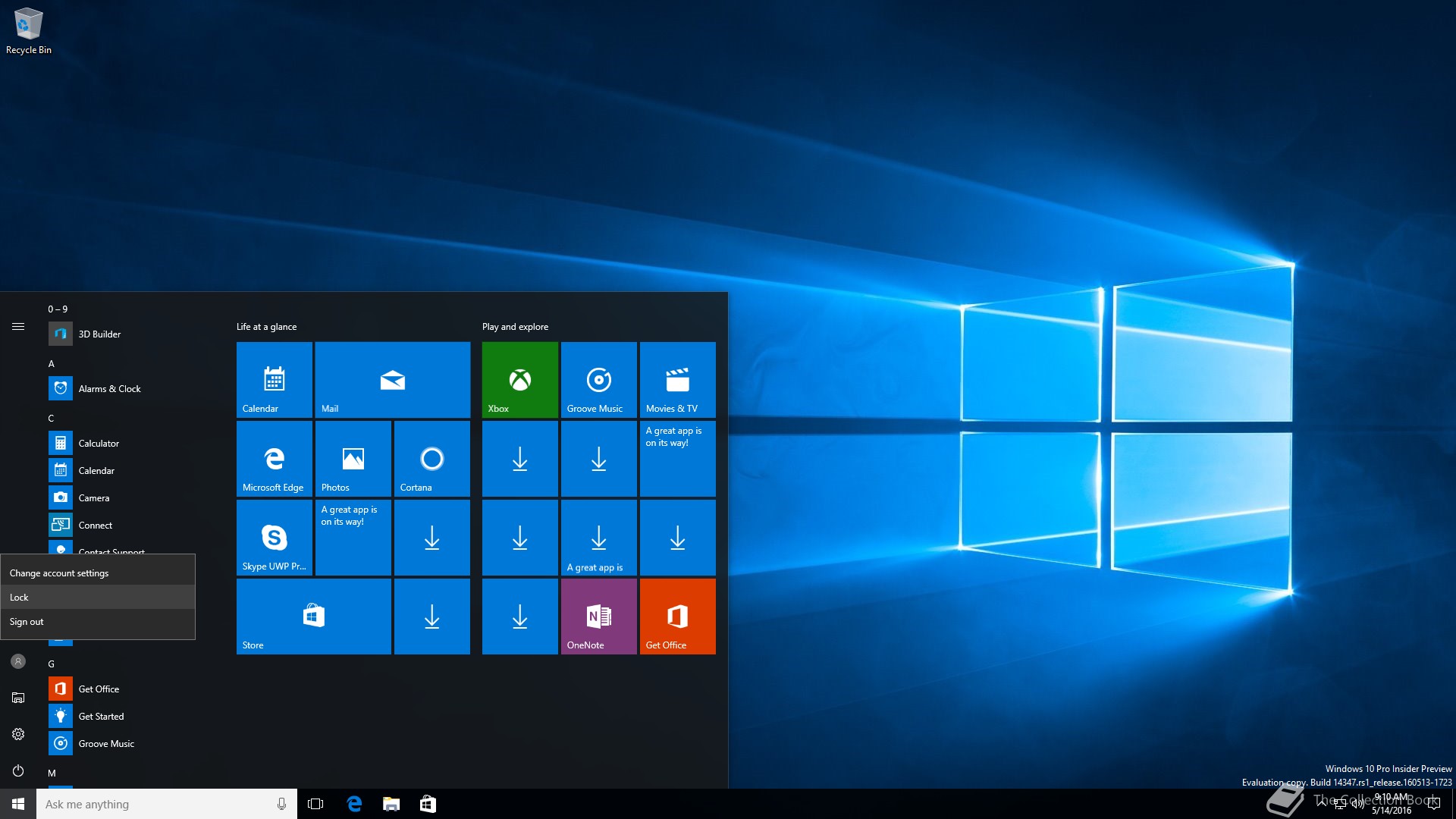Image resolution: width=1456 pixels, height=819 pixels.
Task: Open the Cortana tile
Action: (431, 458)
